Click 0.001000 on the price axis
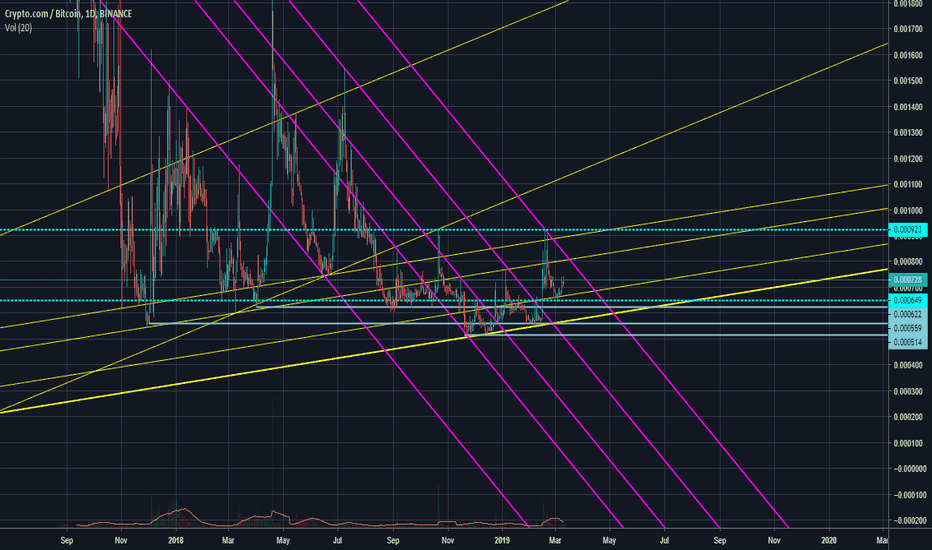The width and height of the screenshot is (932, 550). click(x=908, y=210)
